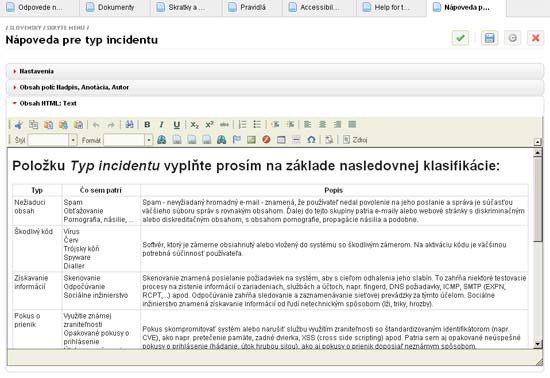Switch to the Accessibil... tab
550x378 pixels.
319,7
